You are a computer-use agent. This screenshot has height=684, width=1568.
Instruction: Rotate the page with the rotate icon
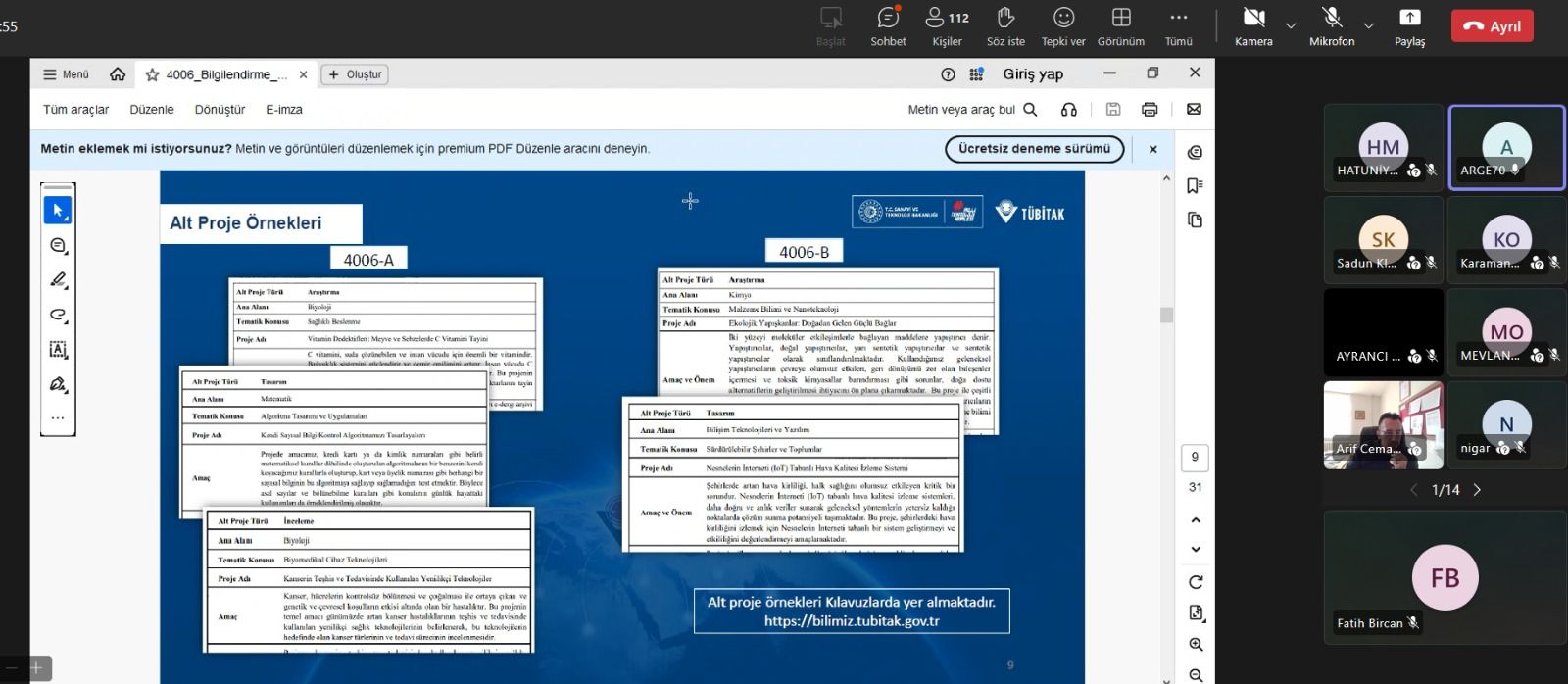click(1196, 582)
